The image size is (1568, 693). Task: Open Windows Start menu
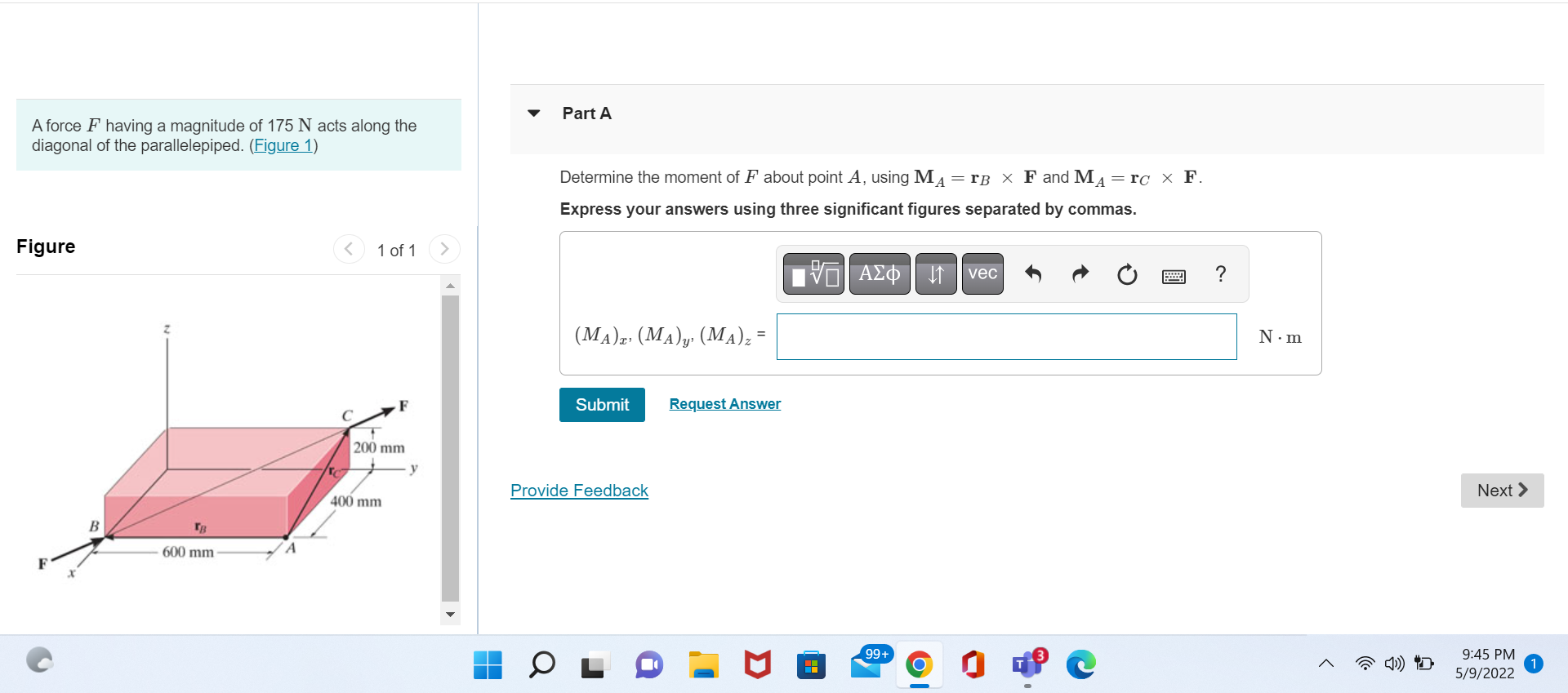pos(488,664)
